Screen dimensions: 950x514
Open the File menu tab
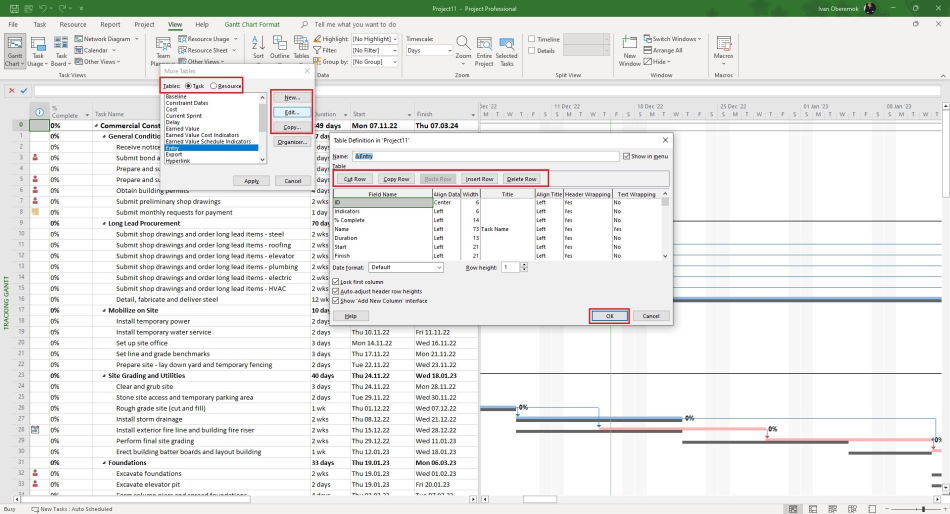pos(13,24)
